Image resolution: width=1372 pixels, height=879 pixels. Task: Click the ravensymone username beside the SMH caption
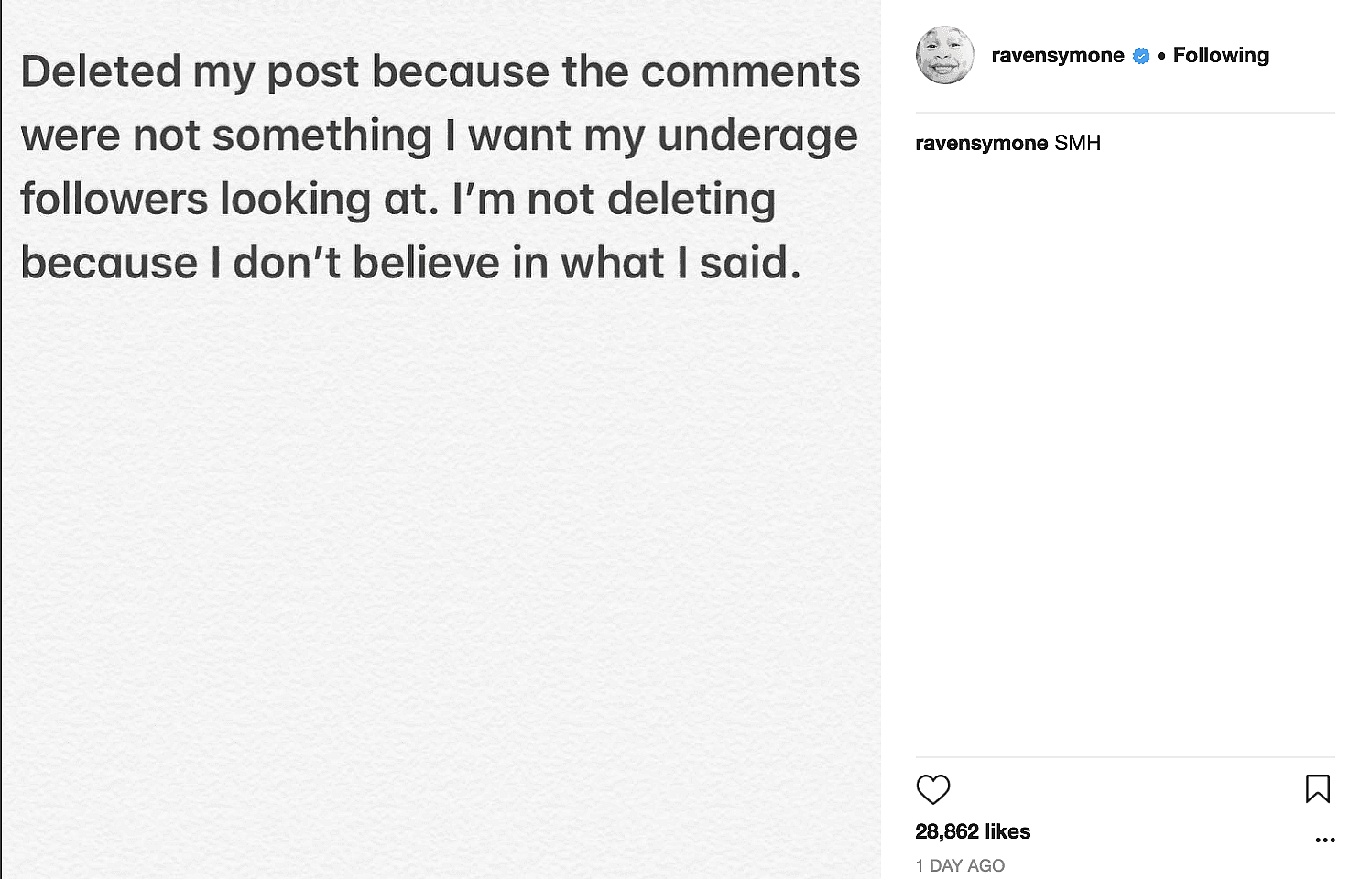coord(981,143)
